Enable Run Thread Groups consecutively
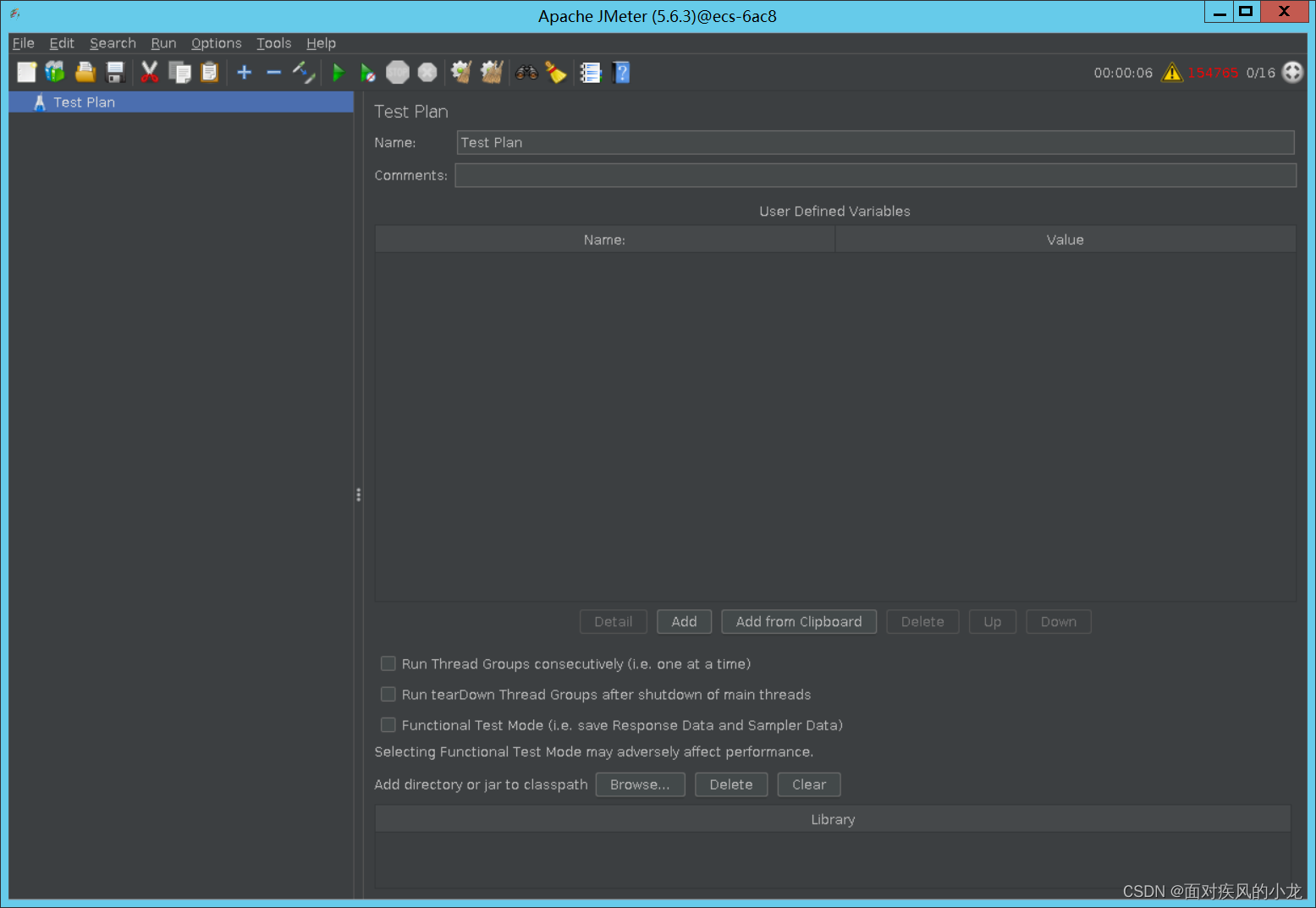 tap(388, 663)
